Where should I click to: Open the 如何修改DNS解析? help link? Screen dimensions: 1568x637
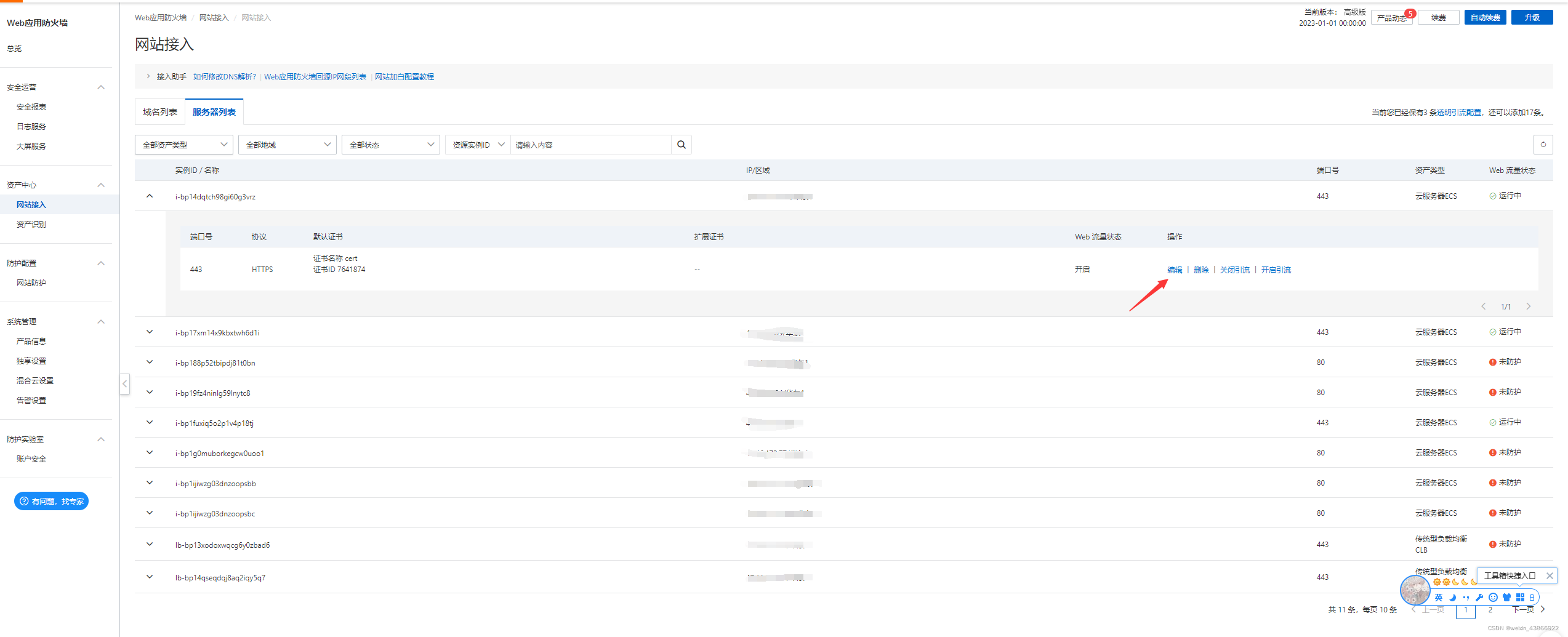pyautogui.click(x=225, y=77)
